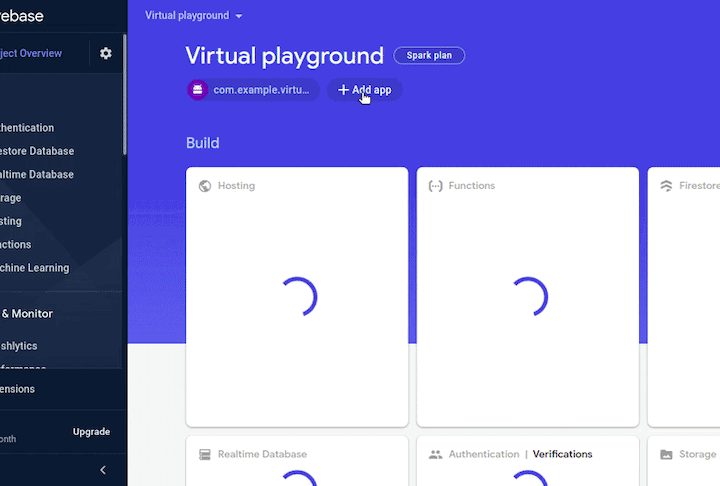720x486 pixels.
Task: Open Firestore Database in the sidebar
Action: 37,151
